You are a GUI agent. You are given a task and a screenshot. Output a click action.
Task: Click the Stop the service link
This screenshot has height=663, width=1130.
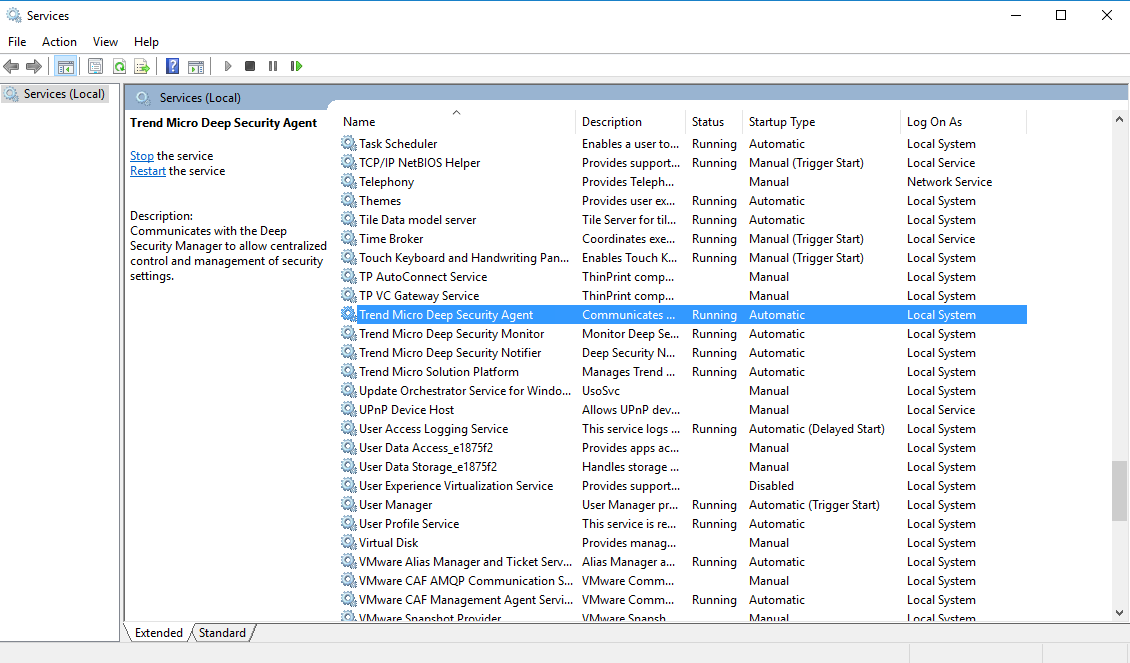click(x=141, y=156)
